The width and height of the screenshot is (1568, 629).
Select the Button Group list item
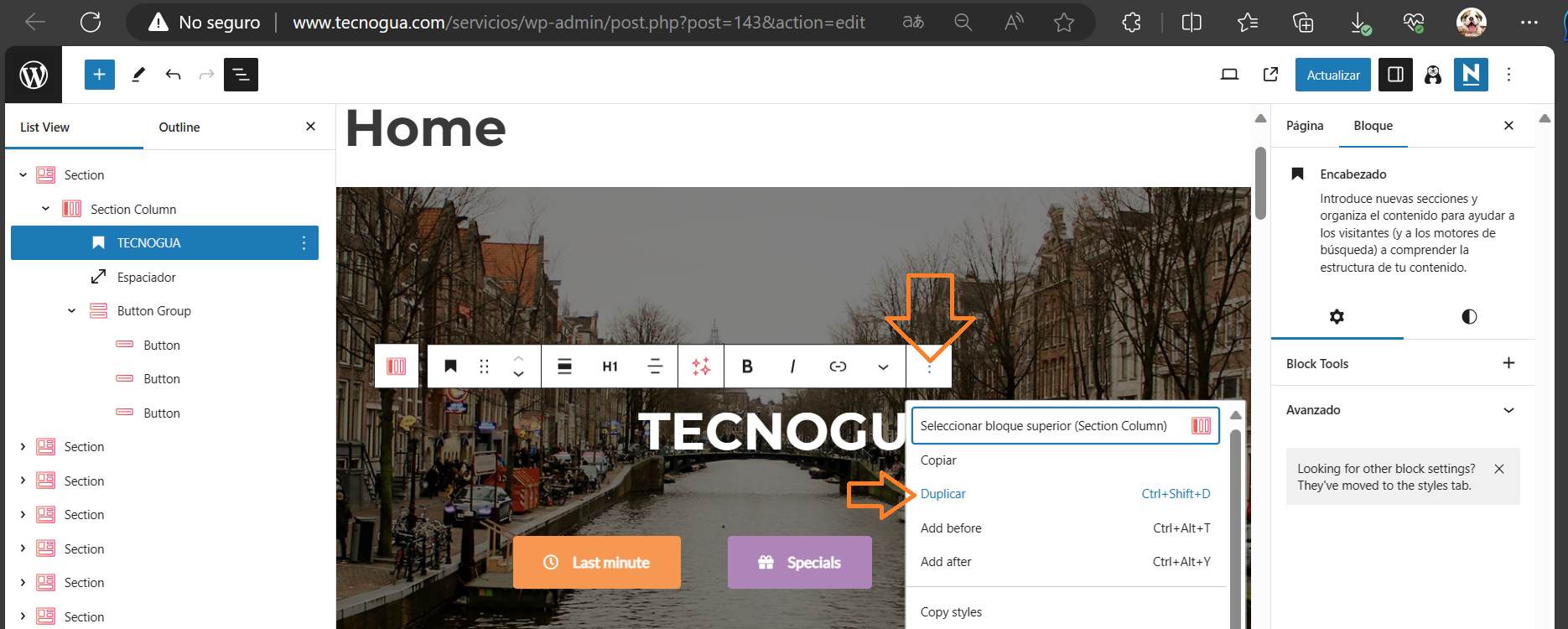click(x=154, y=311)
